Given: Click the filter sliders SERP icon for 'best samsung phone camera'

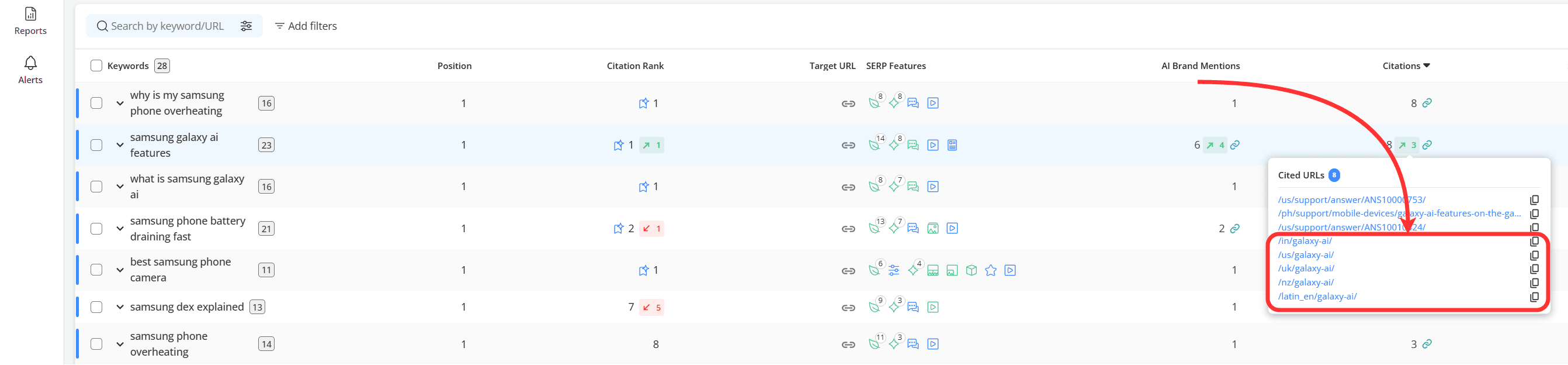Looking at the screenshot, I should coord(894,270).
